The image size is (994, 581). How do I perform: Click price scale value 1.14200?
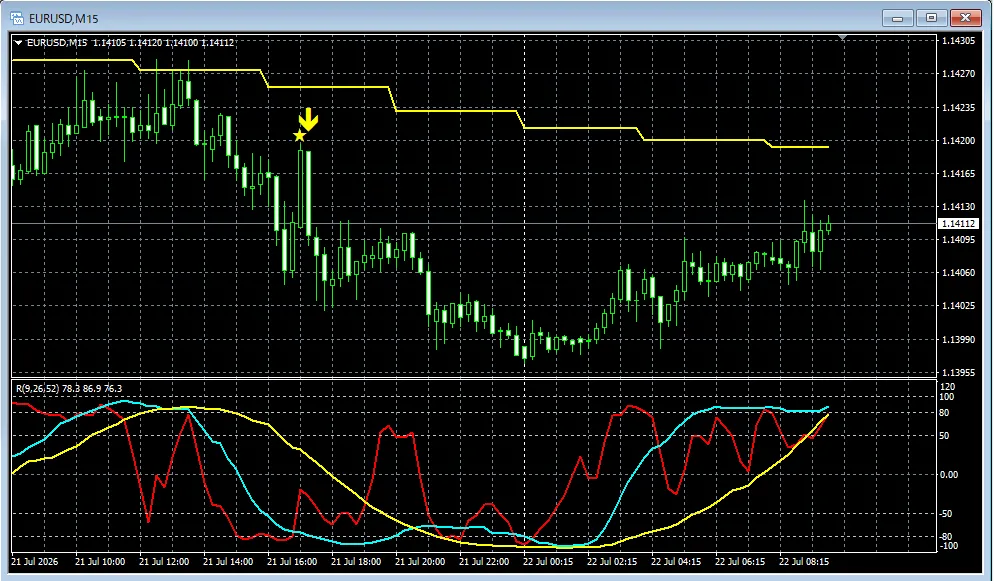point(958,141)
